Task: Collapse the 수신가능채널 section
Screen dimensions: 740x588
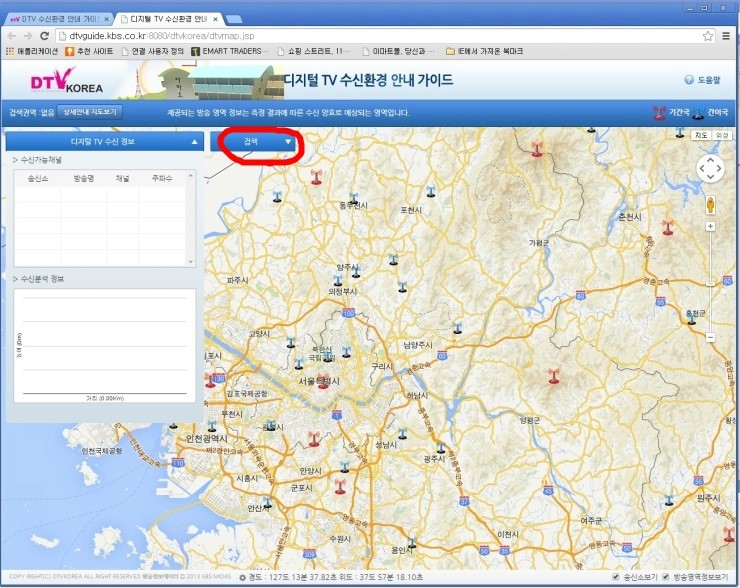Action: [14, 160]
